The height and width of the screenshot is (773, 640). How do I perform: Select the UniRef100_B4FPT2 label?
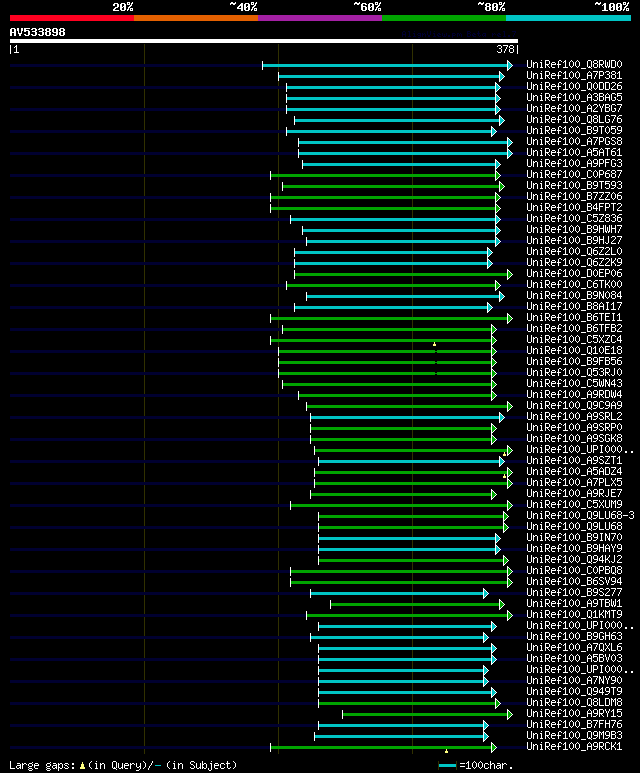(574, 208)
